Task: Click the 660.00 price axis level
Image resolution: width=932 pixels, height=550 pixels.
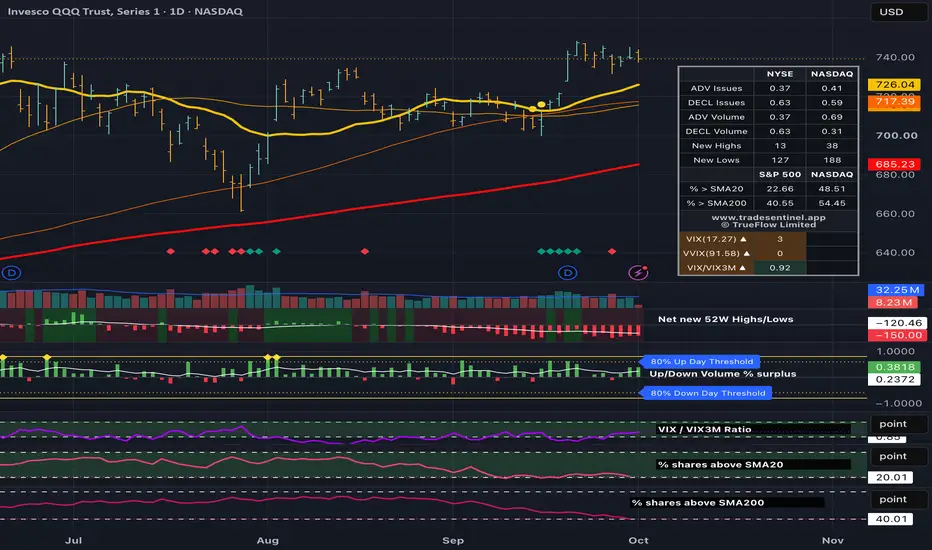Action: pos(895,214)
